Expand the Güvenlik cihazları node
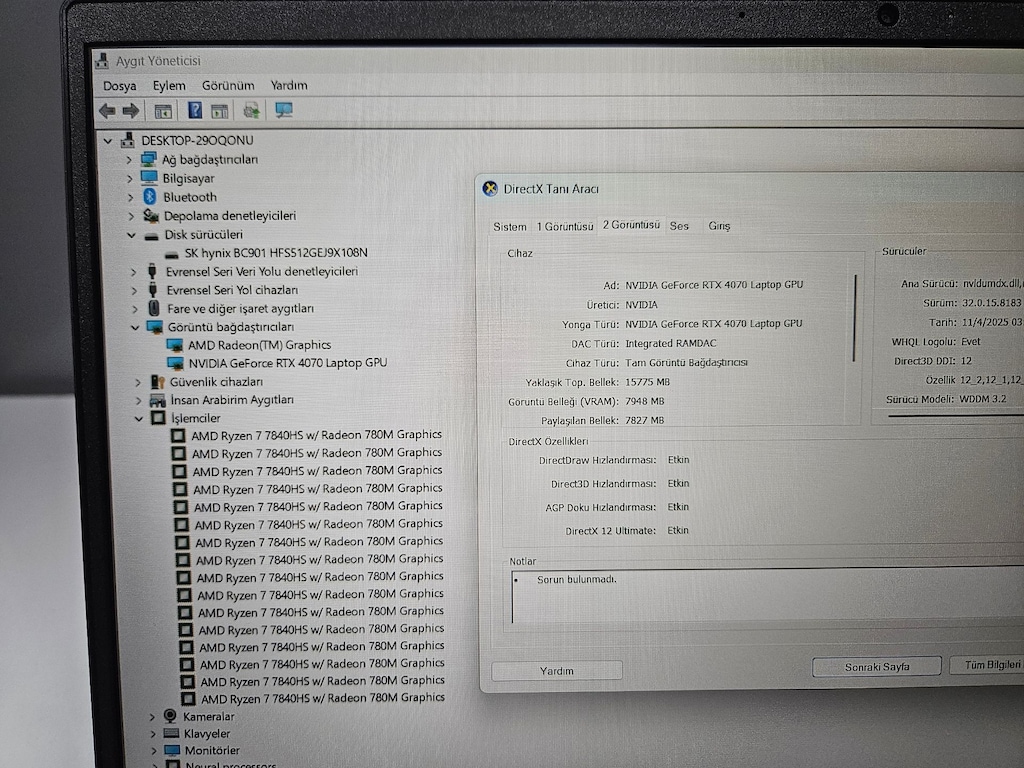The image size is (1024, 768). click(x=138, y=382)
